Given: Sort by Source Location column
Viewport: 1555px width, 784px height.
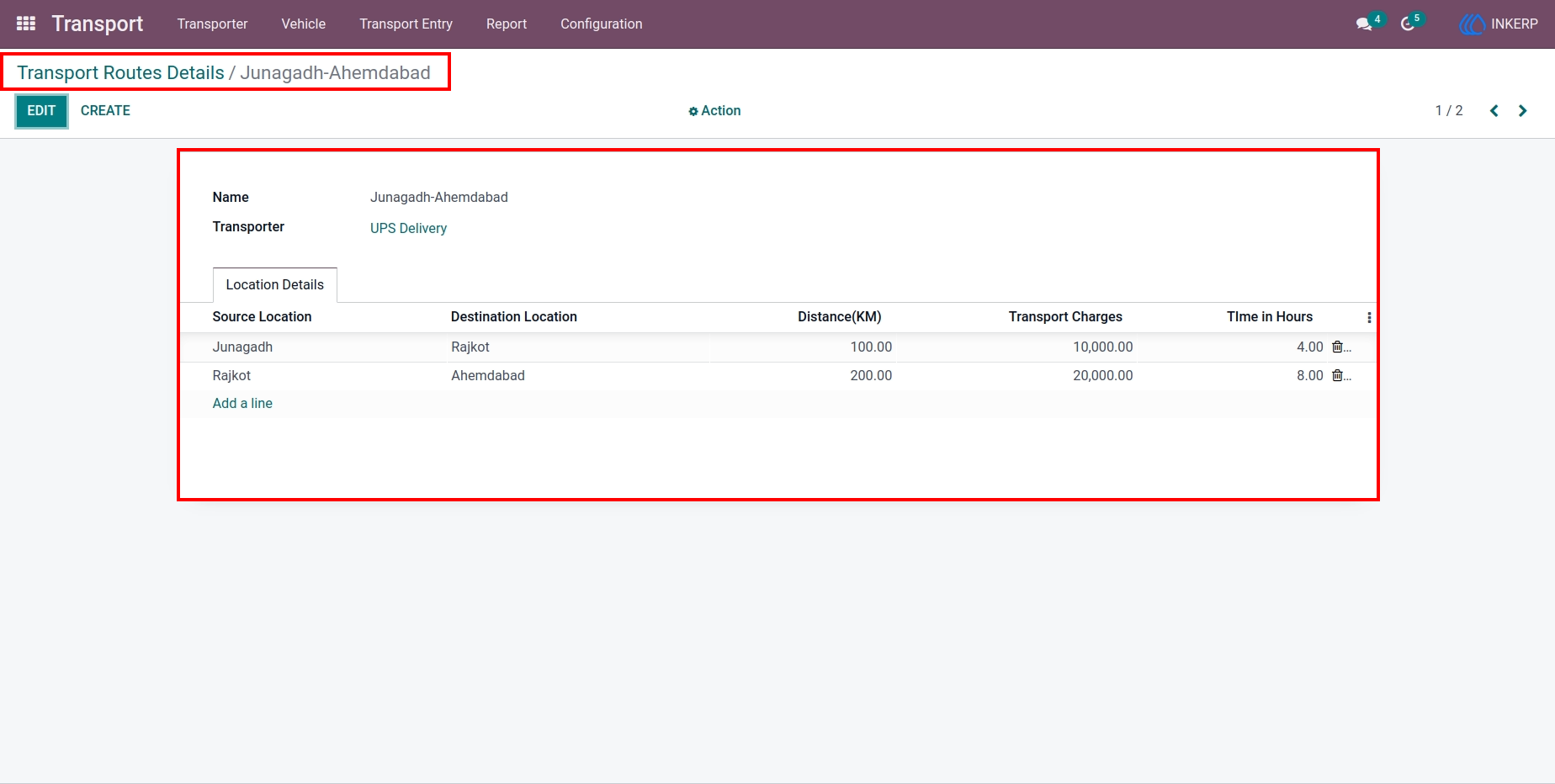Looking at the screenshot, I should point(262,317).
